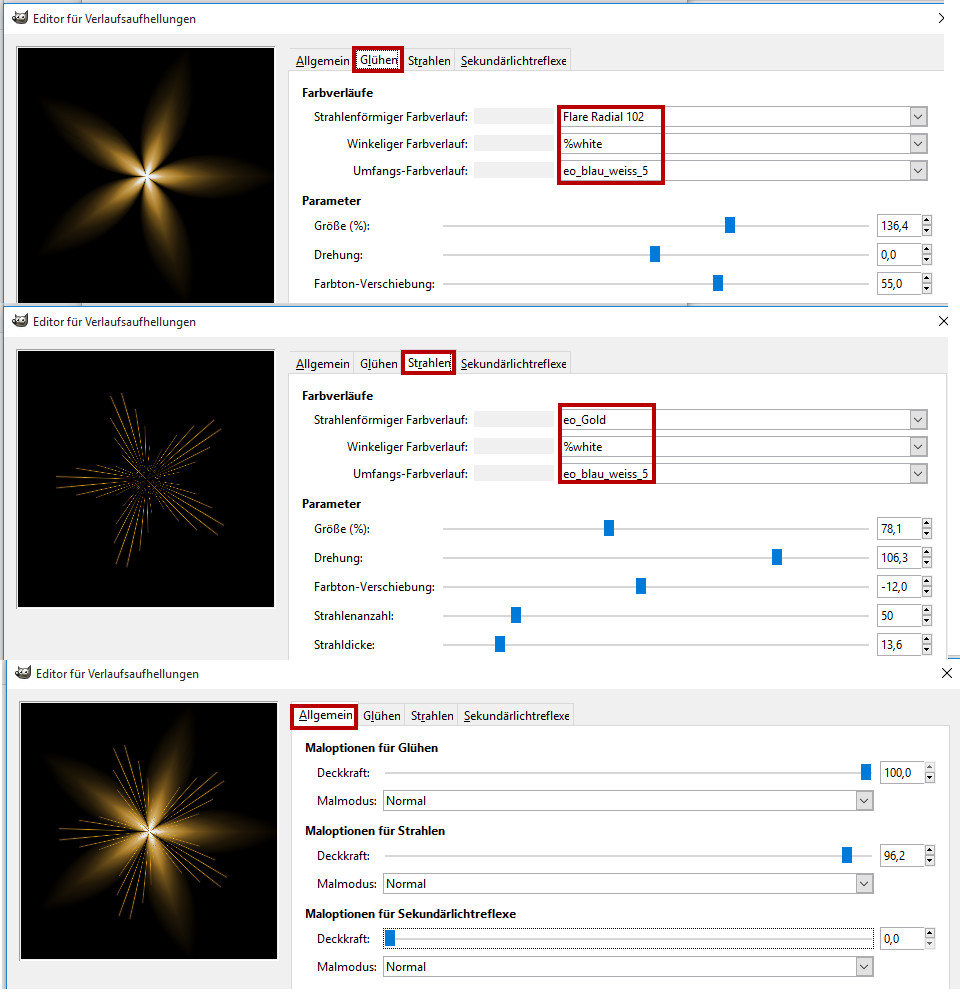The height and width of the screenshot is (1003, 960).
Task: Expand the Winkeliger Farbverlauf dropdown in the Glühen window
Action: [x=918, y=143]
